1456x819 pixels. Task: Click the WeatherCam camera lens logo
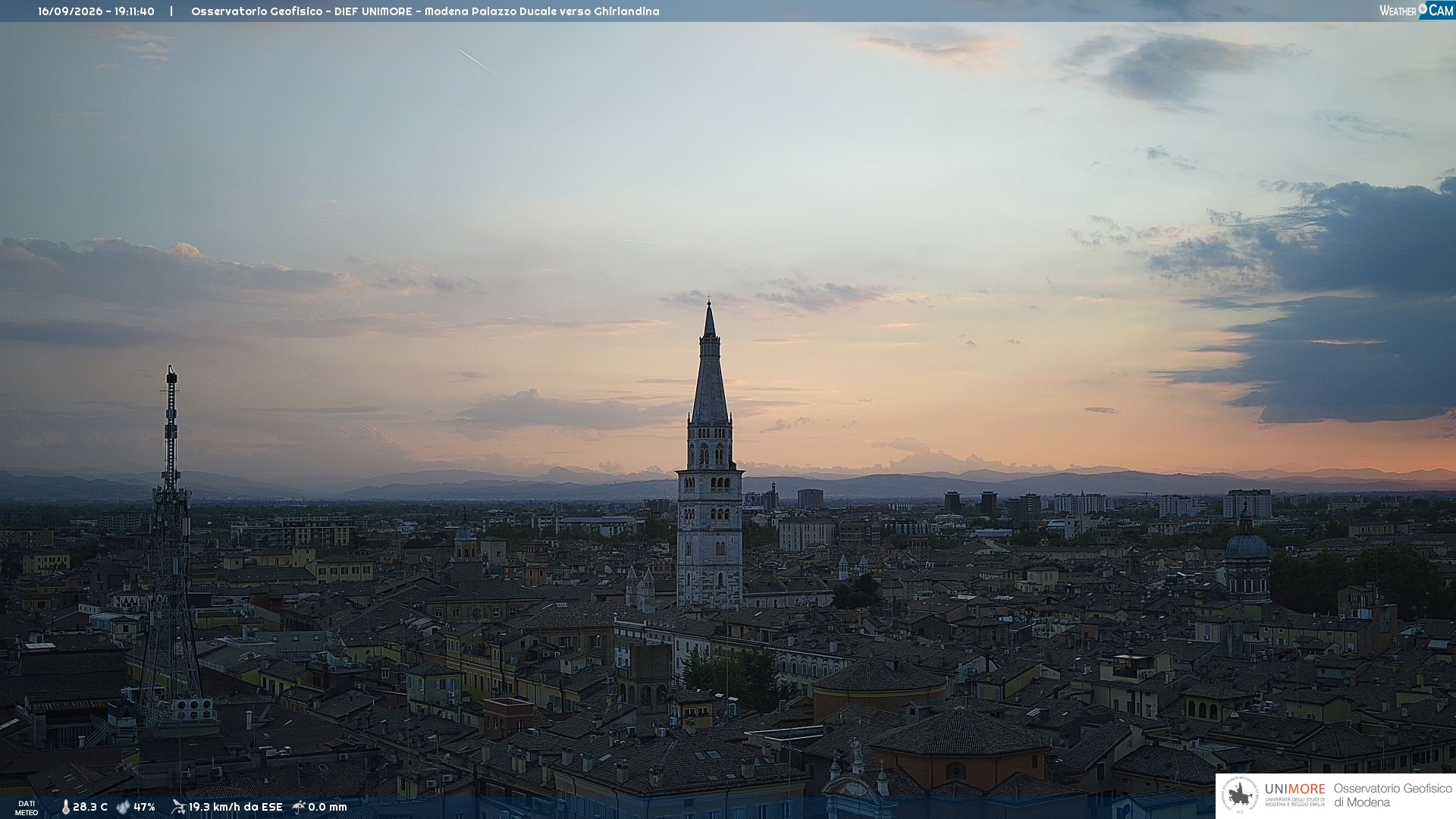coord(1423,10)
